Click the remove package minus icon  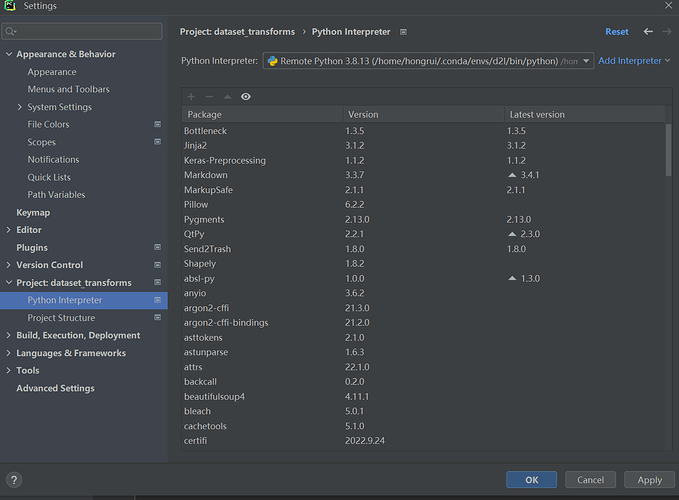coord(209,97)
